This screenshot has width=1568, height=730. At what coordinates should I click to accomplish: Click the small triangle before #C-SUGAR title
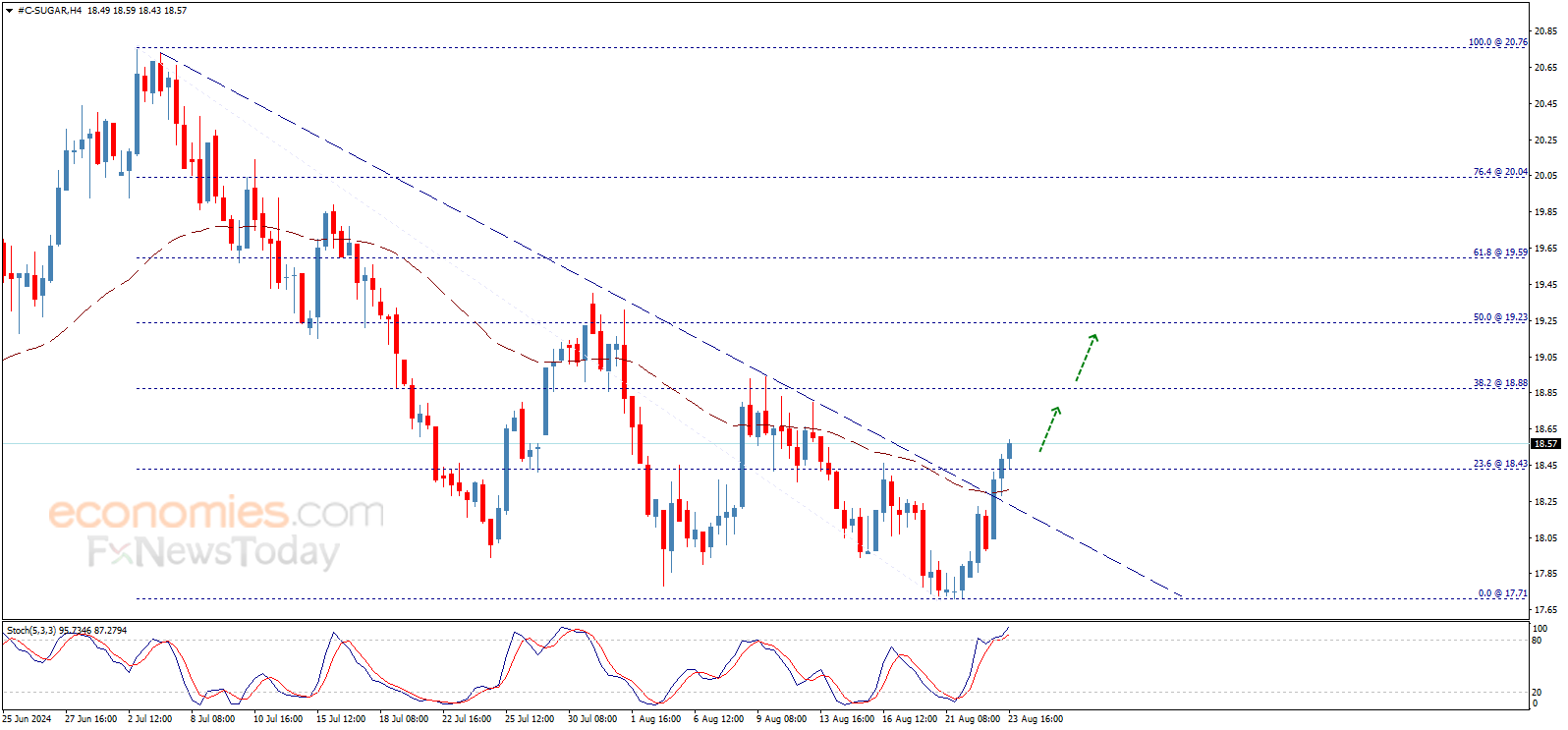[x=9, y=11]
